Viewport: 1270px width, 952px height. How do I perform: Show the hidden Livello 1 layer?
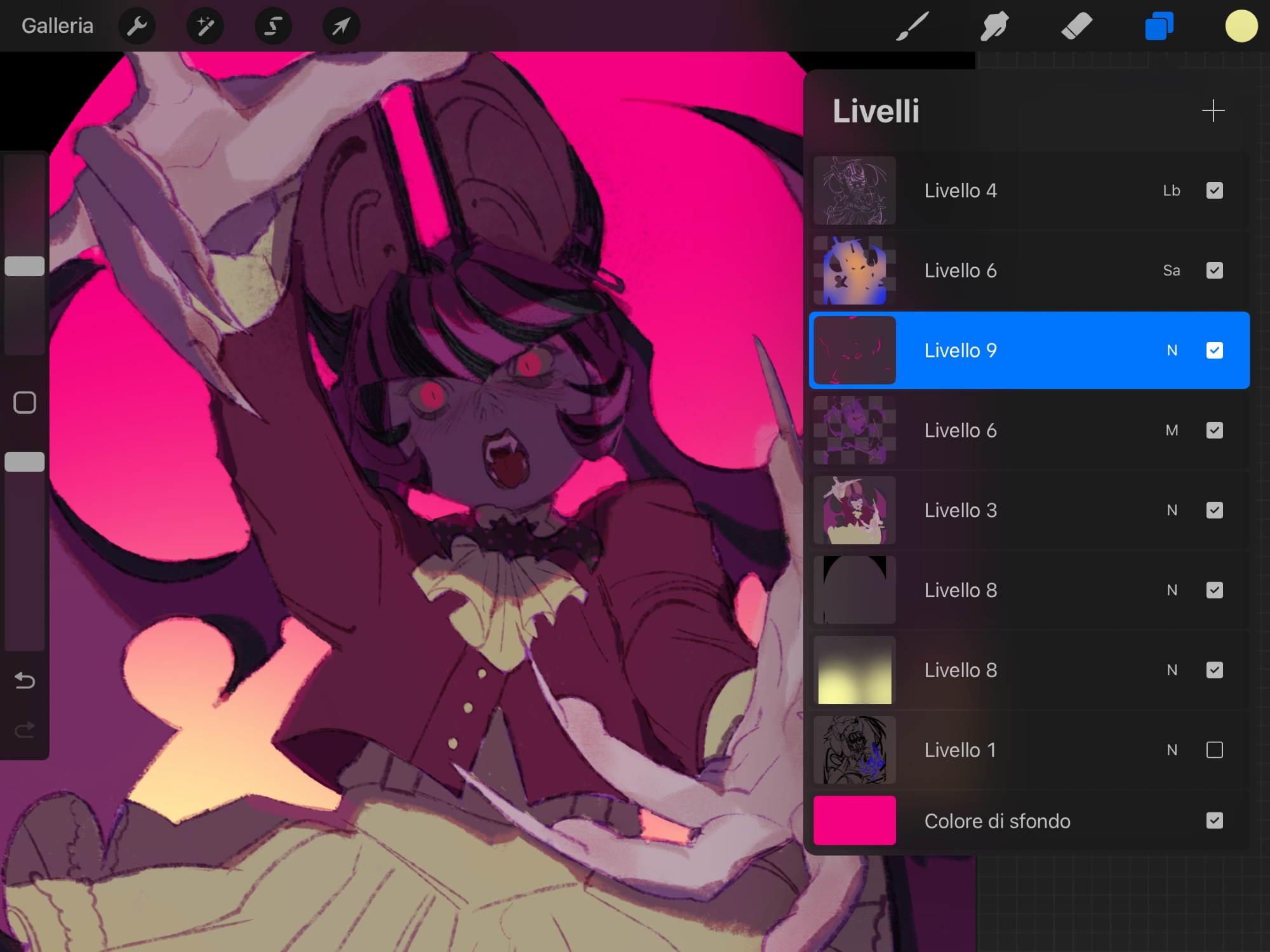(1214, 750)
